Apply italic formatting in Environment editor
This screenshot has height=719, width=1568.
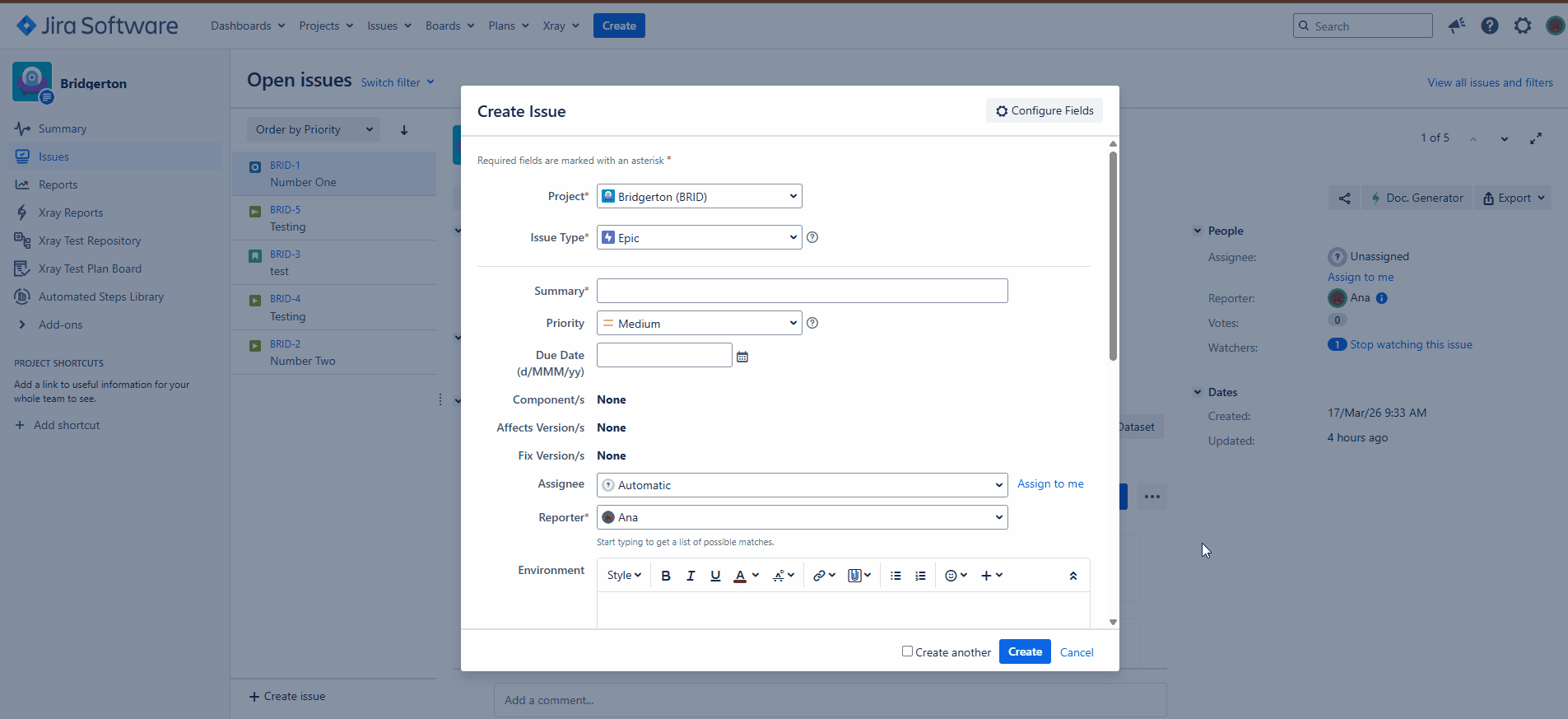click(691, 576)
